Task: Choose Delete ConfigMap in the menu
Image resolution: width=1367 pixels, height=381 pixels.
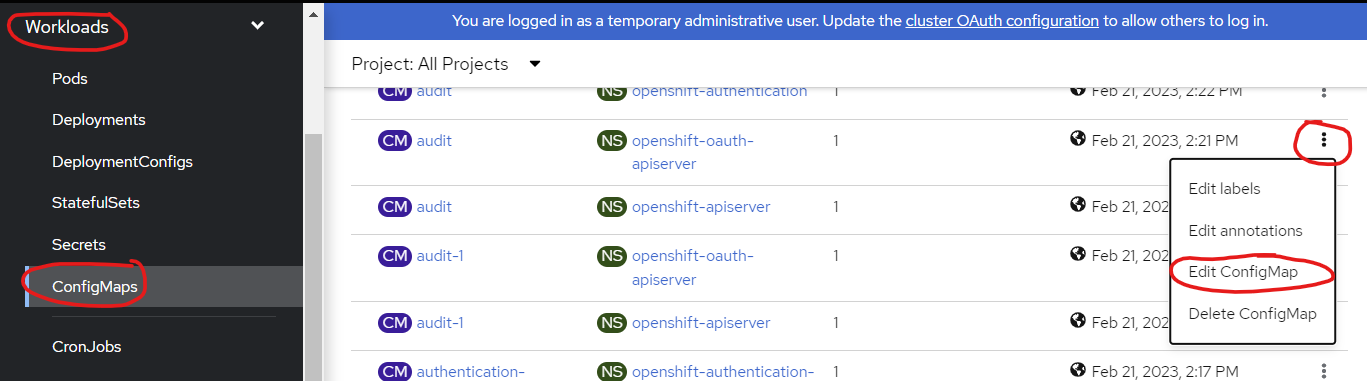Action: (x=1252, y=314)
